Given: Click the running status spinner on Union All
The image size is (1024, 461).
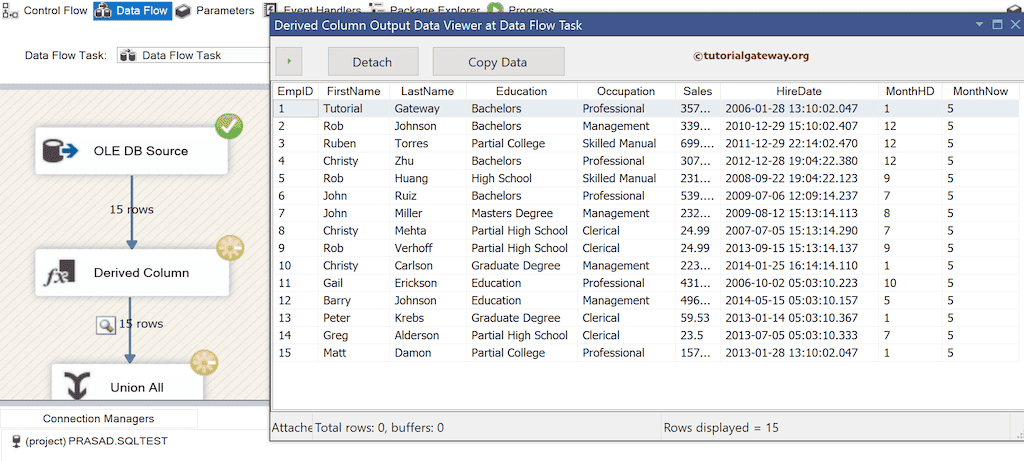Looking at the screenshot, I should point(204,362).
